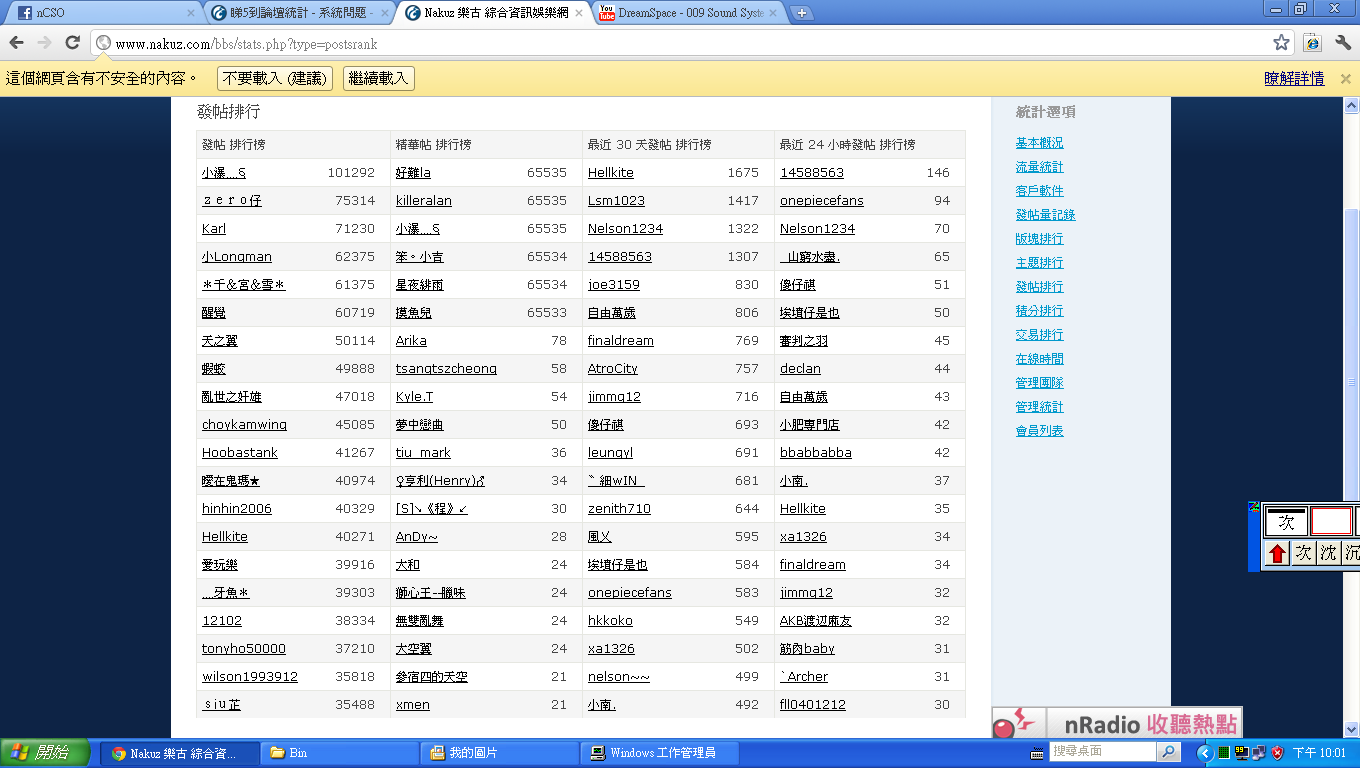Viewport: 1360px width, 768px height.
Task: Click the 繼續載入 button
Action: (x=378, y=78)
